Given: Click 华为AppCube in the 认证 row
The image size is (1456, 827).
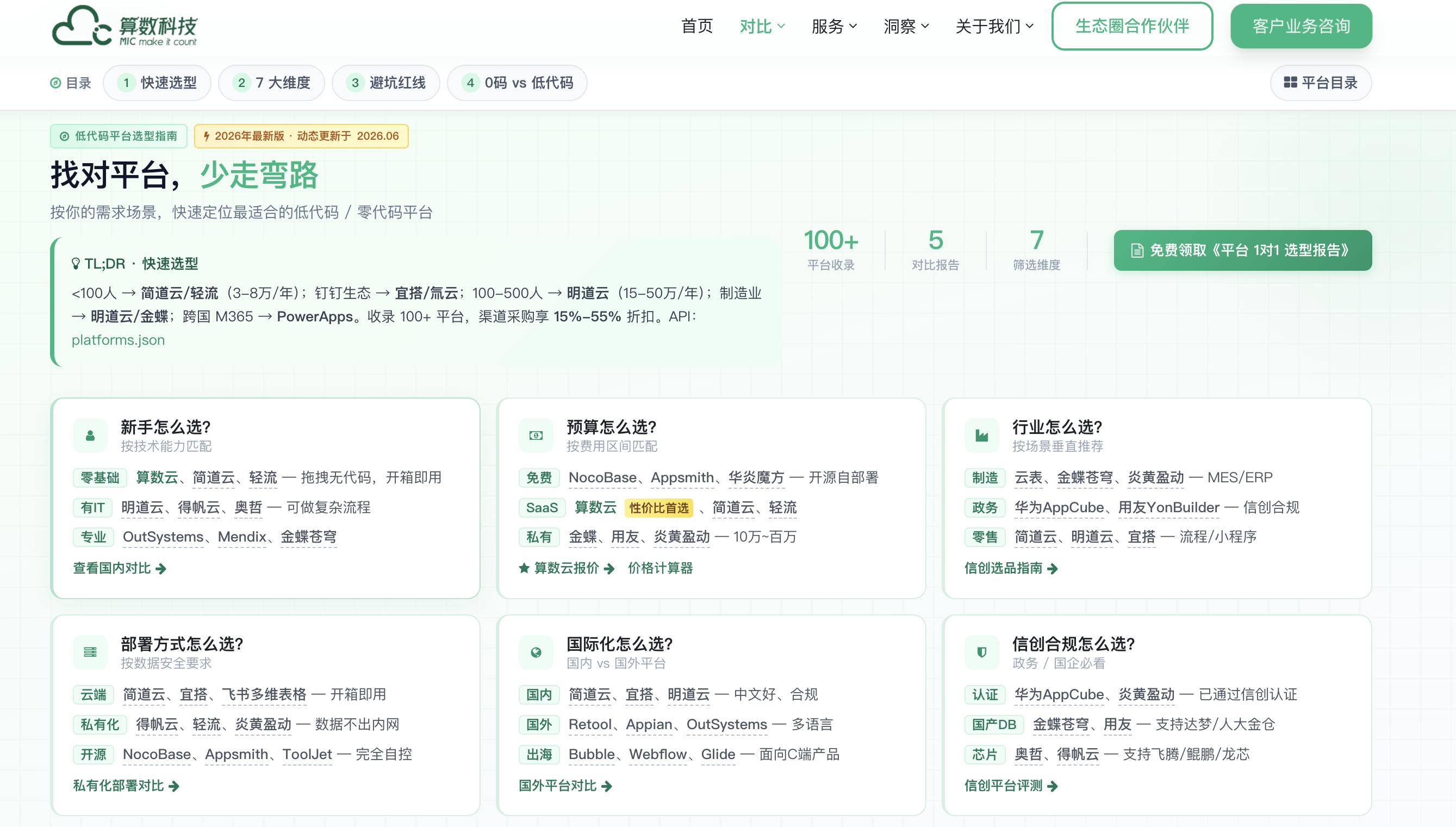Looking at the screenshot, I should [x=1059, y=695].
